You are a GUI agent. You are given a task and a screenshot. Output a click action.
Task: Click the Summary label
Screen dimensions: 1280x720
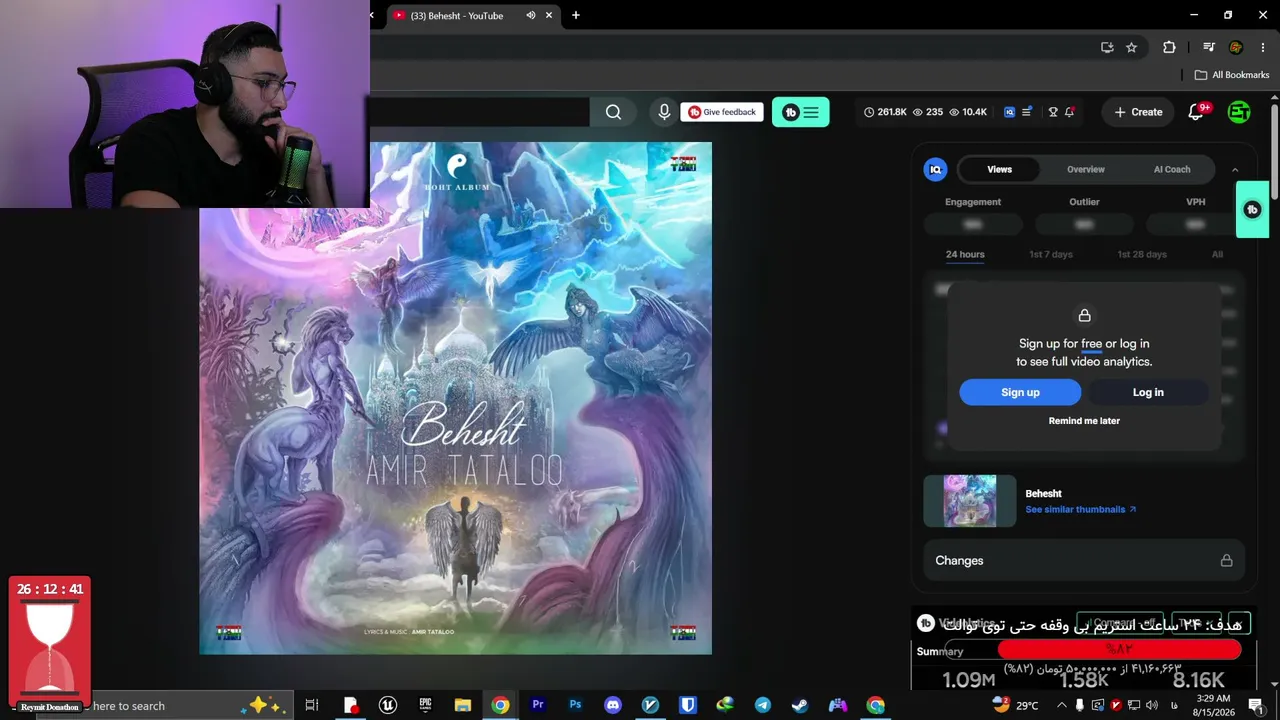[x=940, y=651]
